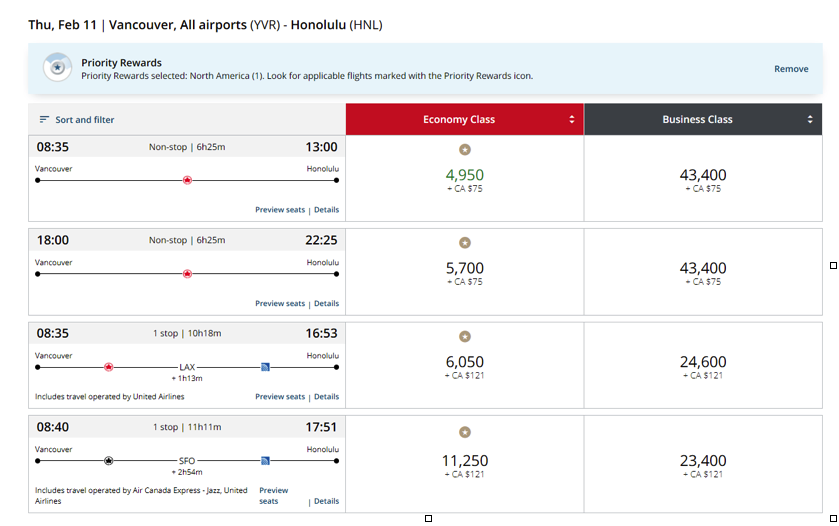Click Air Canada logo on 18:00 non-stop route
Screen dimensions: 839x526
pos(187,274)
